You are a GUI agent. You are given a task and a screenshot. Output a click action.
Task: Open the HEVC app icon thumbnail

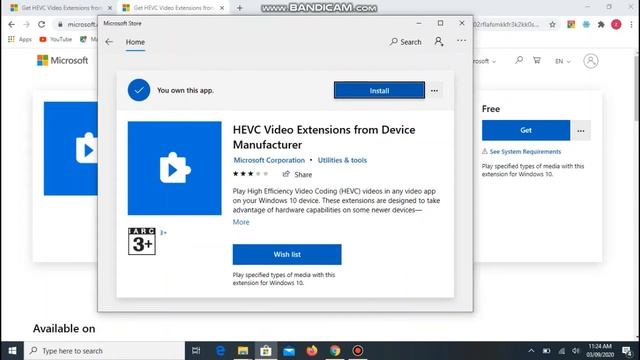click(x=175, y=168)
